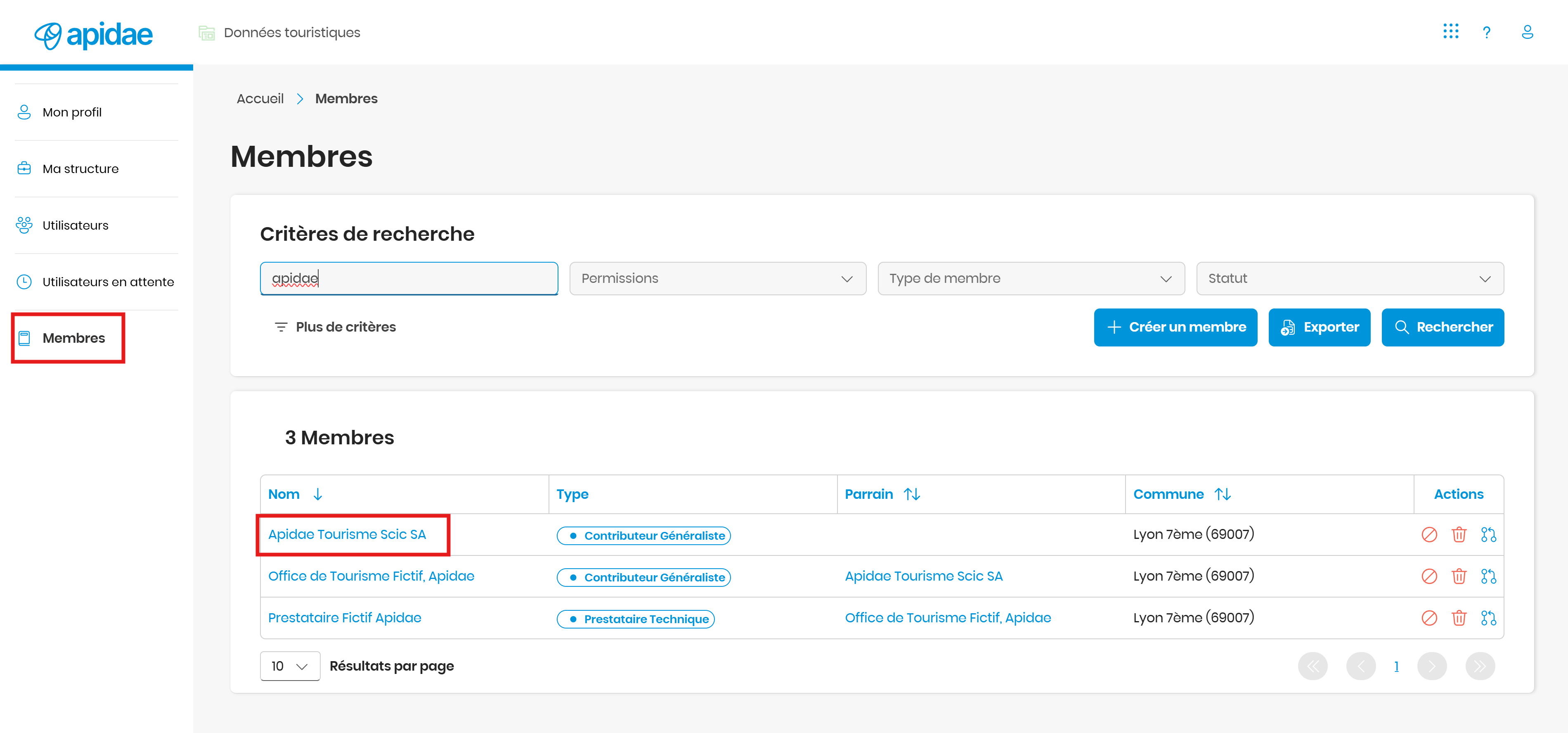Go to last page of results

click(x=1480, y=666)
